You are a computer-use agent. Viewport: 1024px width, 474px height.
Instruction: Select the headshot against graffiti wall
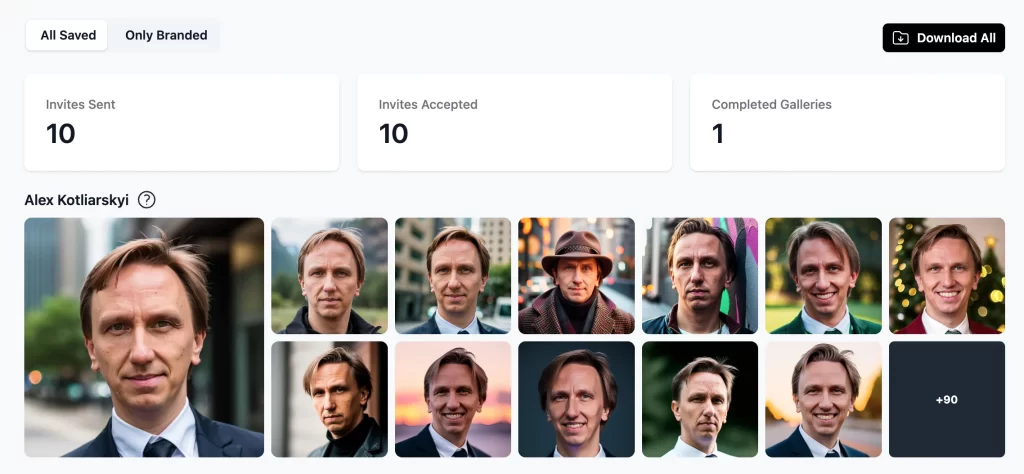coord(699,276)
